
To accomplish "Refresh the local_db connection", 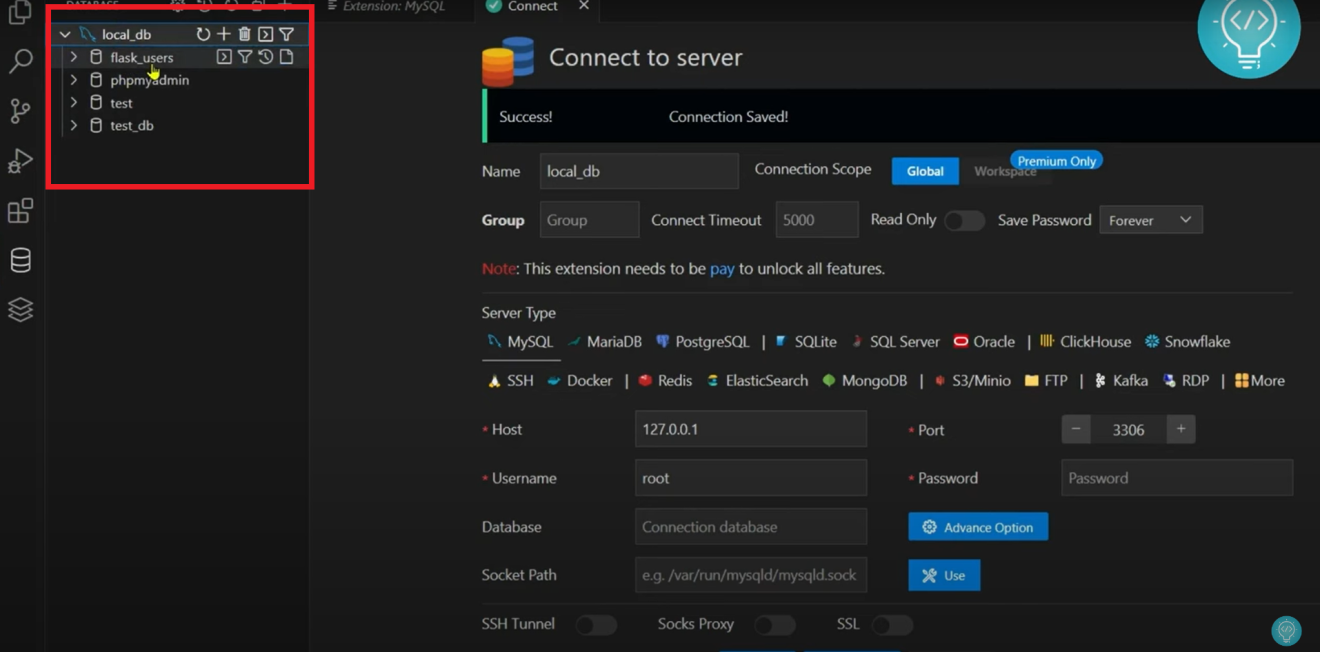I will click(x=203, y=34).
